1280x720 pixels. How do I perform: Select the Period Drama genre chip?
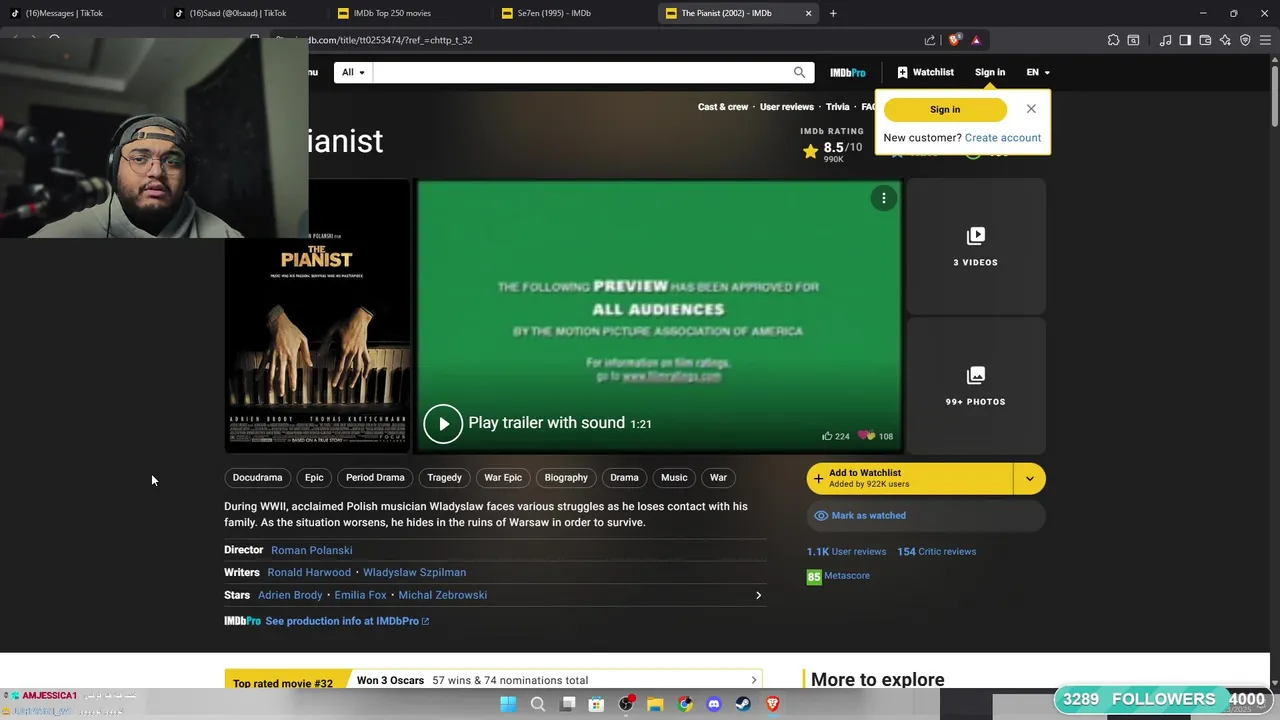click(x=375, y=477)
